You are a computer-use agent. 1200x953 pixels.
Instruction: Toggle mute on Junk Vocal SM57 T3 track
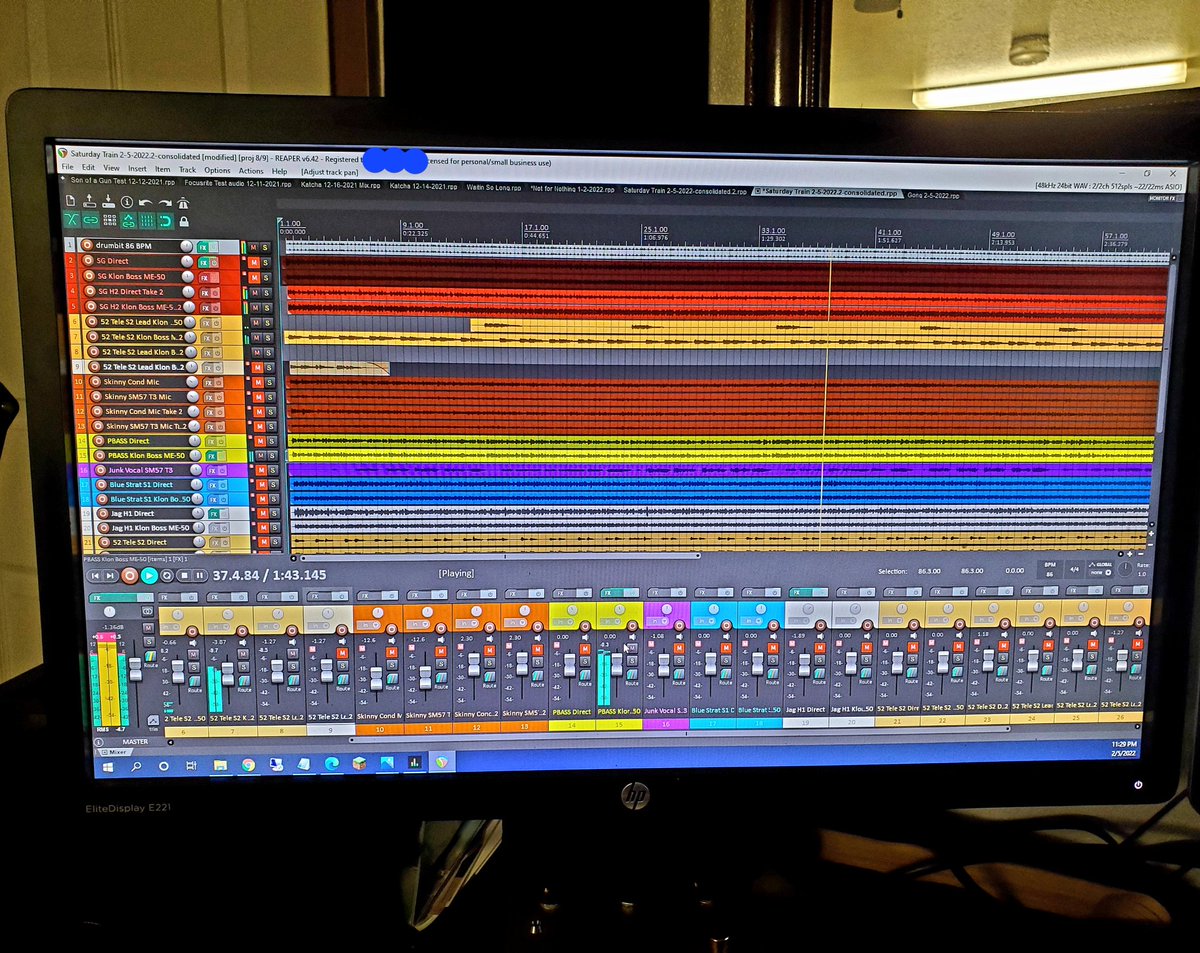point(261,470)
